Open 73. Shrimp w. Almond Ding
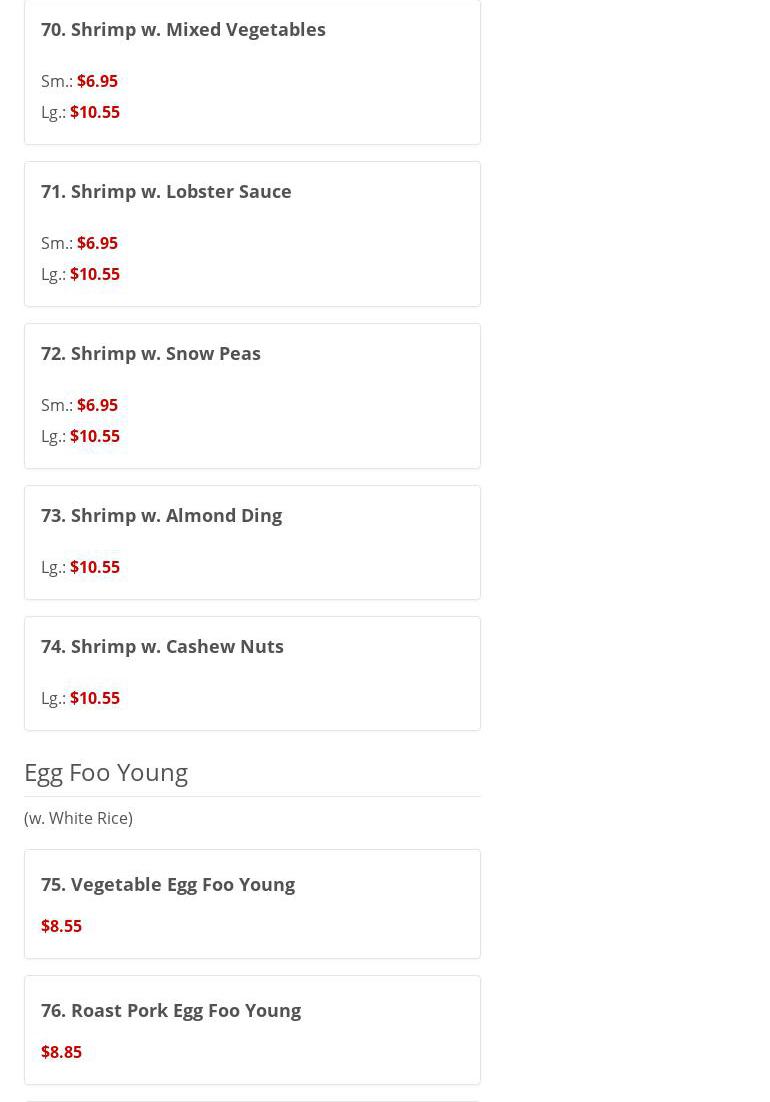The image size is (770, 1102). pos(161,515)
